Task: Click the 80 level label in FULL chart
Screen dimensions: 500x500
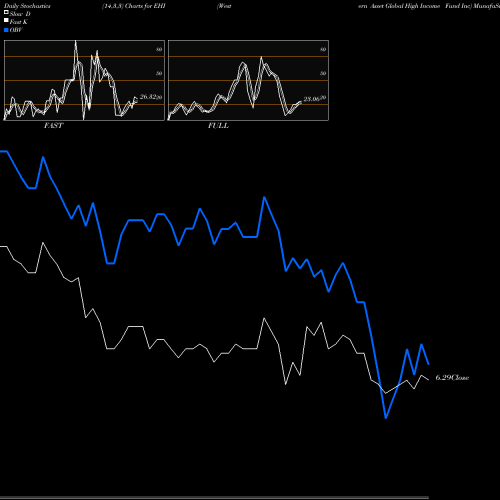Action: [x=323, y=49]
